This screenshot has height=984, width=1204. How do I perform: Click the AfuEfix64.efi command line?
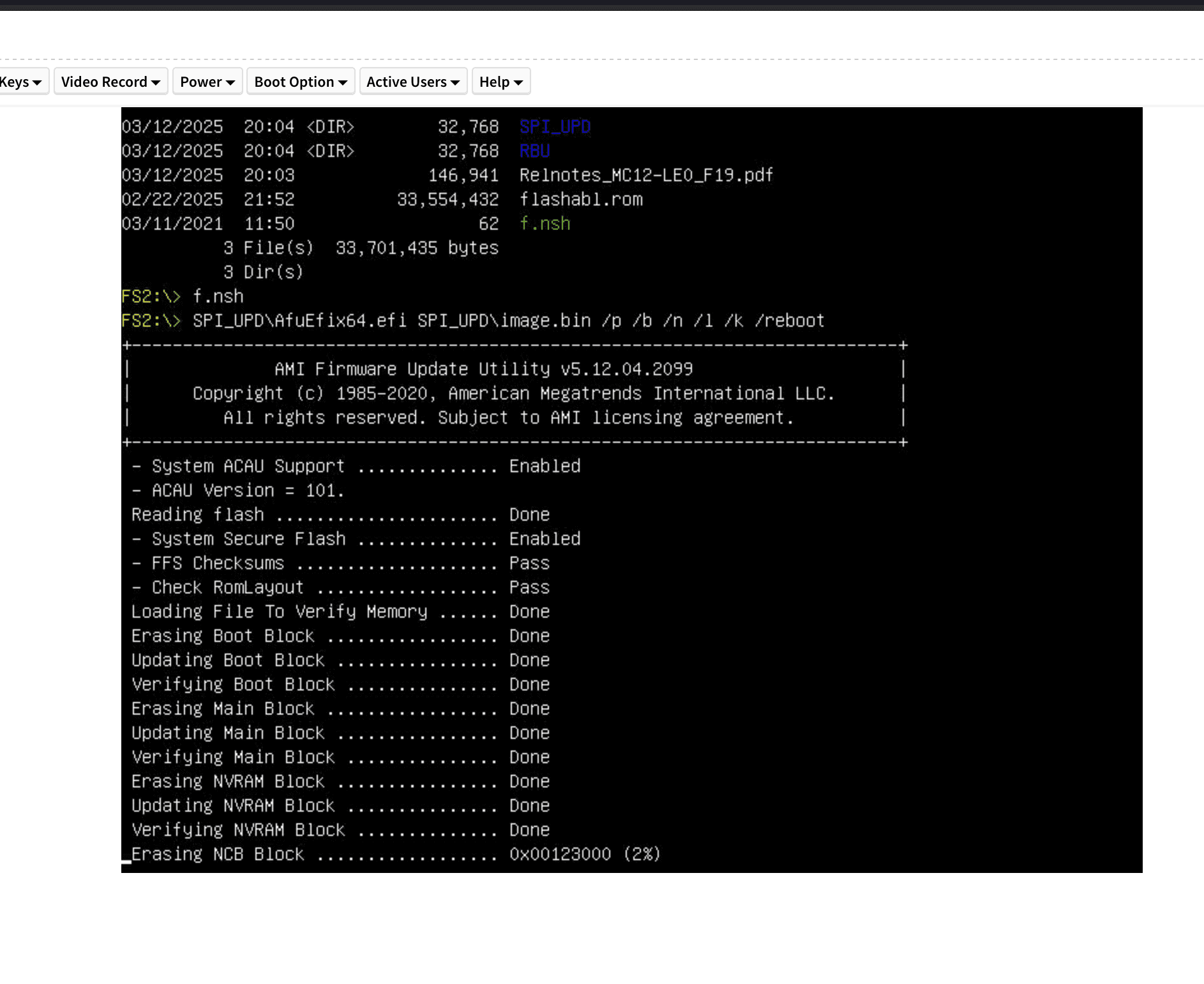(473, 321)
